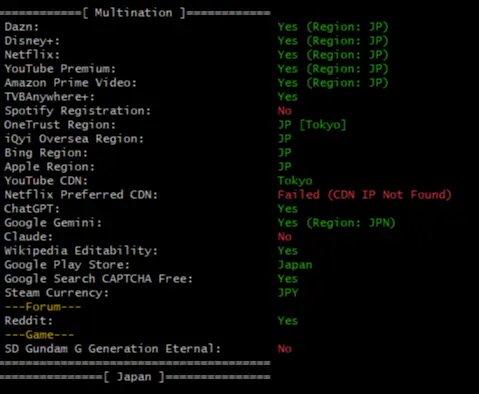The width and height of the screenshot is (479, 394).
Task: Select the 'Yes' value beside TVBAnywhere+
Action: pyautogui.click(x=288, y=97)
